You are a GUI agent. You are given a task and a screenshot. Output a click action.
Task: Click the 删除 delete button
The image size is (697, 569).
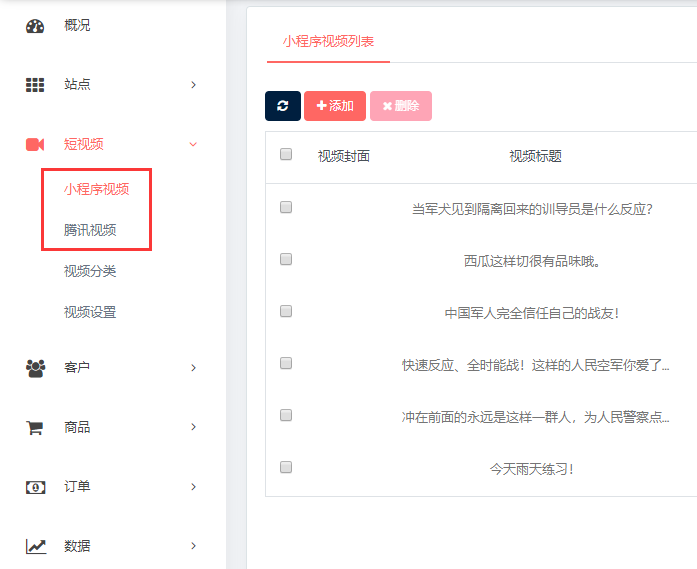tap(401, 106)
